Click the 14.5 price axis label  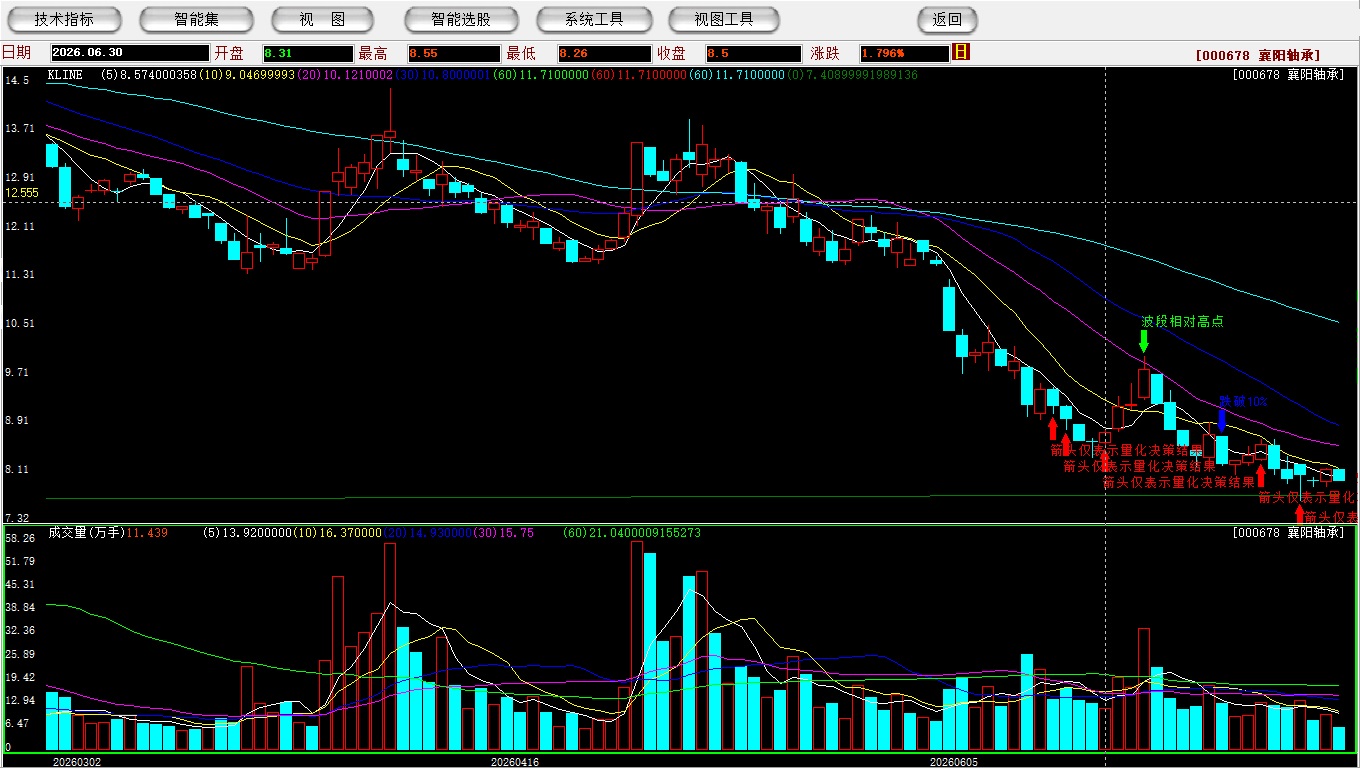(17, 80)
